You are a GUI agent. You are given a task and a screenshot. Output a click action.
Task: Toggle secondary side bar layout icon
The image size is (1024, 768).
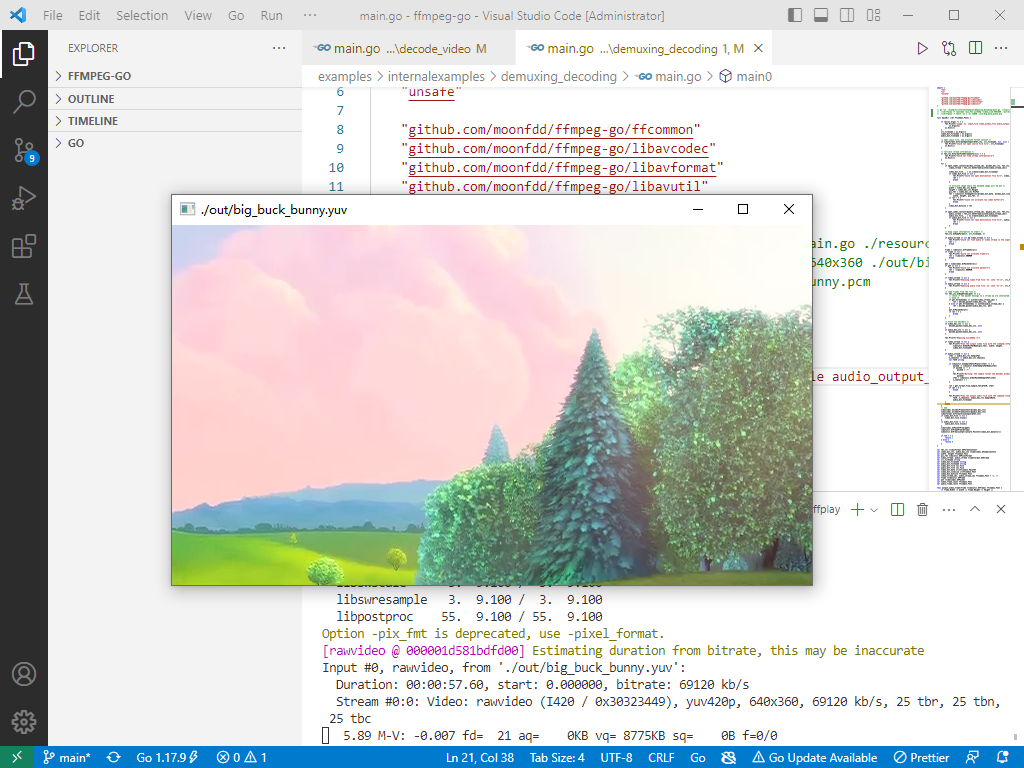tap(847, 15)
